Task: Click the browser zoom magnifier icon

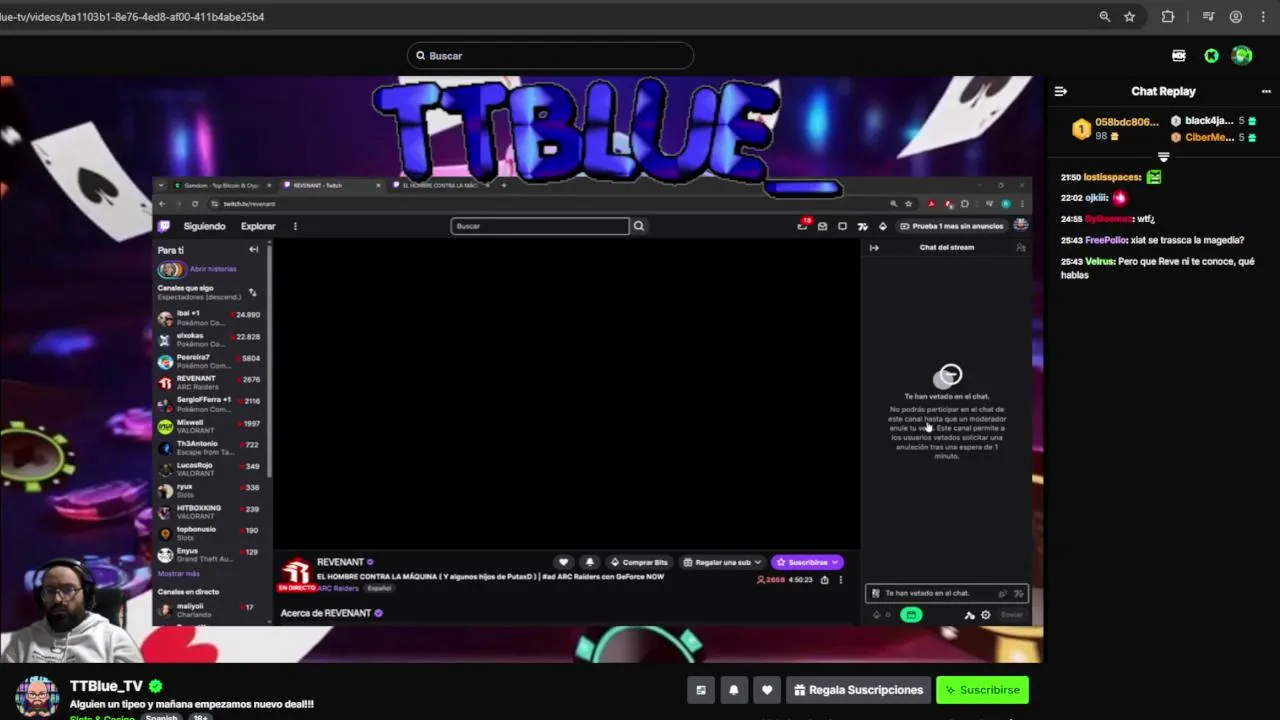Action: coord(1104,16)
